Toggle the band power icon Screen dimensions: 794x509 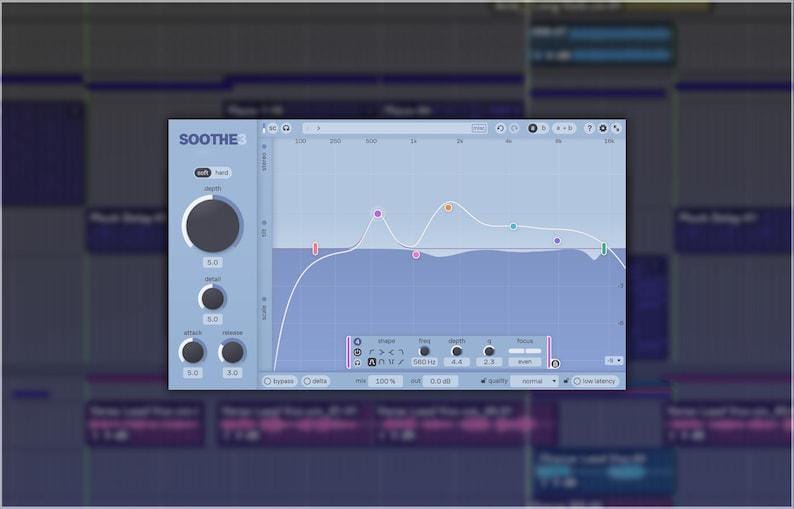pos(357,352)
